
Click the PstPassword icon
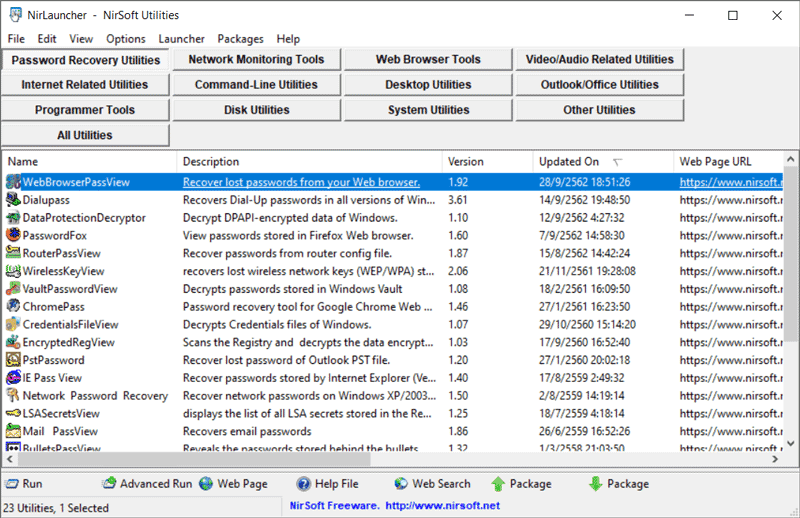[13, 360]
